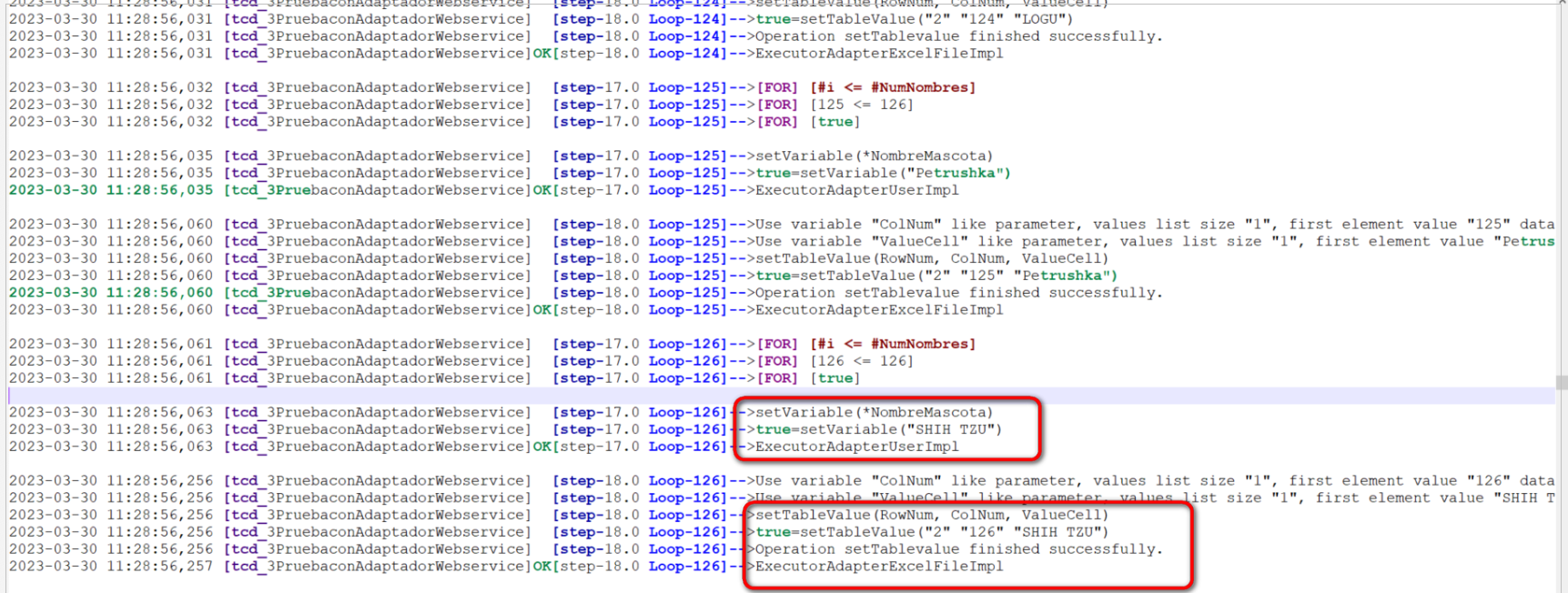The width and height of the screenshot is (1568, 593).
Task: Click OK status on Loop-125 ExecutorAdapterExcelFileImpl line
Action: (x=541, y=310)
